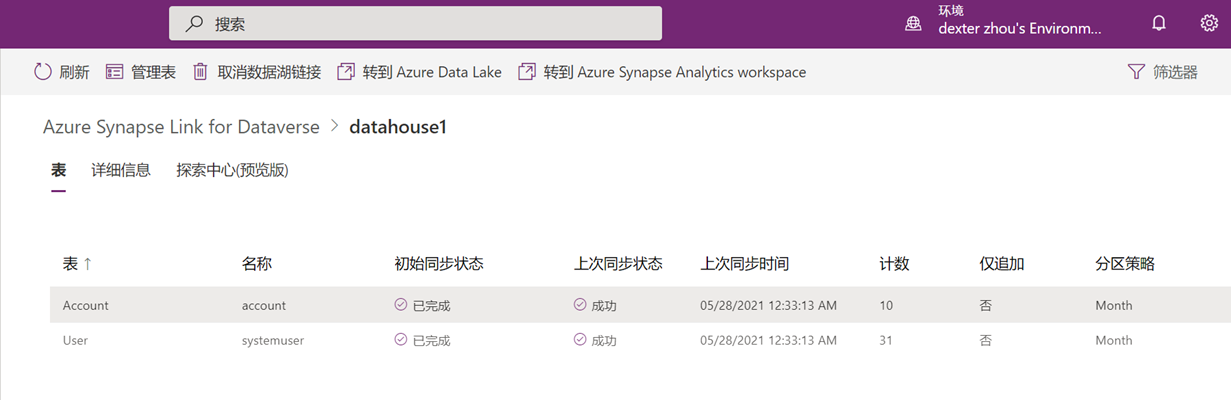Image resolution: width=1231 pixels, height=400 pixels.
Task: Click the account name cell
Action: 264,305
